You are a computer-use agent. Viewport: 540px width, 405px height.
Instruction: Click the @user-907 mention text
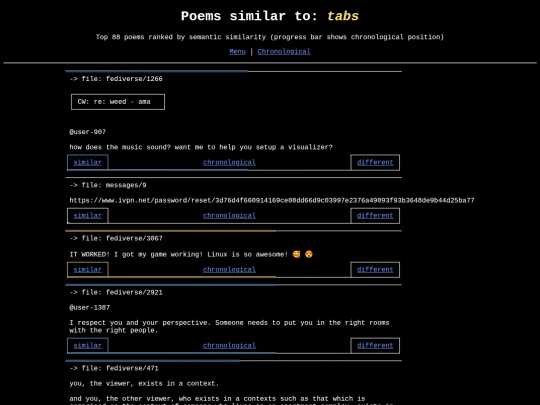[x=87, y=132]
